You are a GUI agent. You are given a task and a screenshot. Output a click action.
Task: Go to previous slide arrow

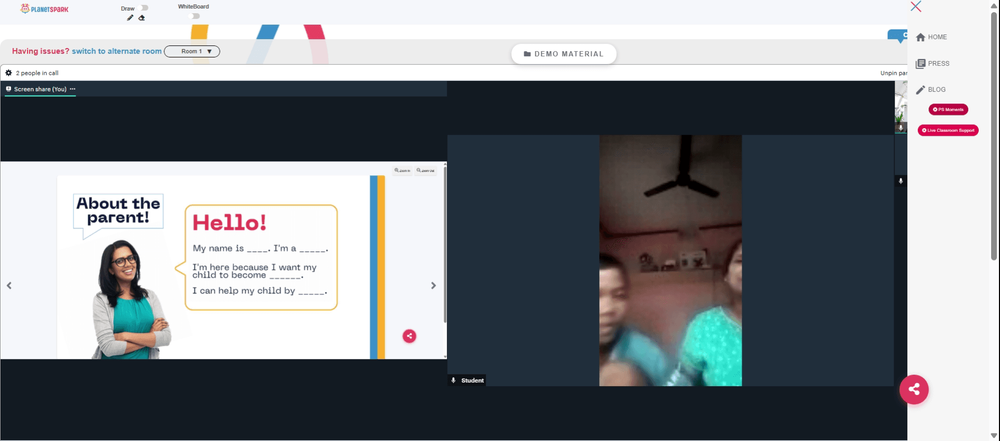point(9,285)
